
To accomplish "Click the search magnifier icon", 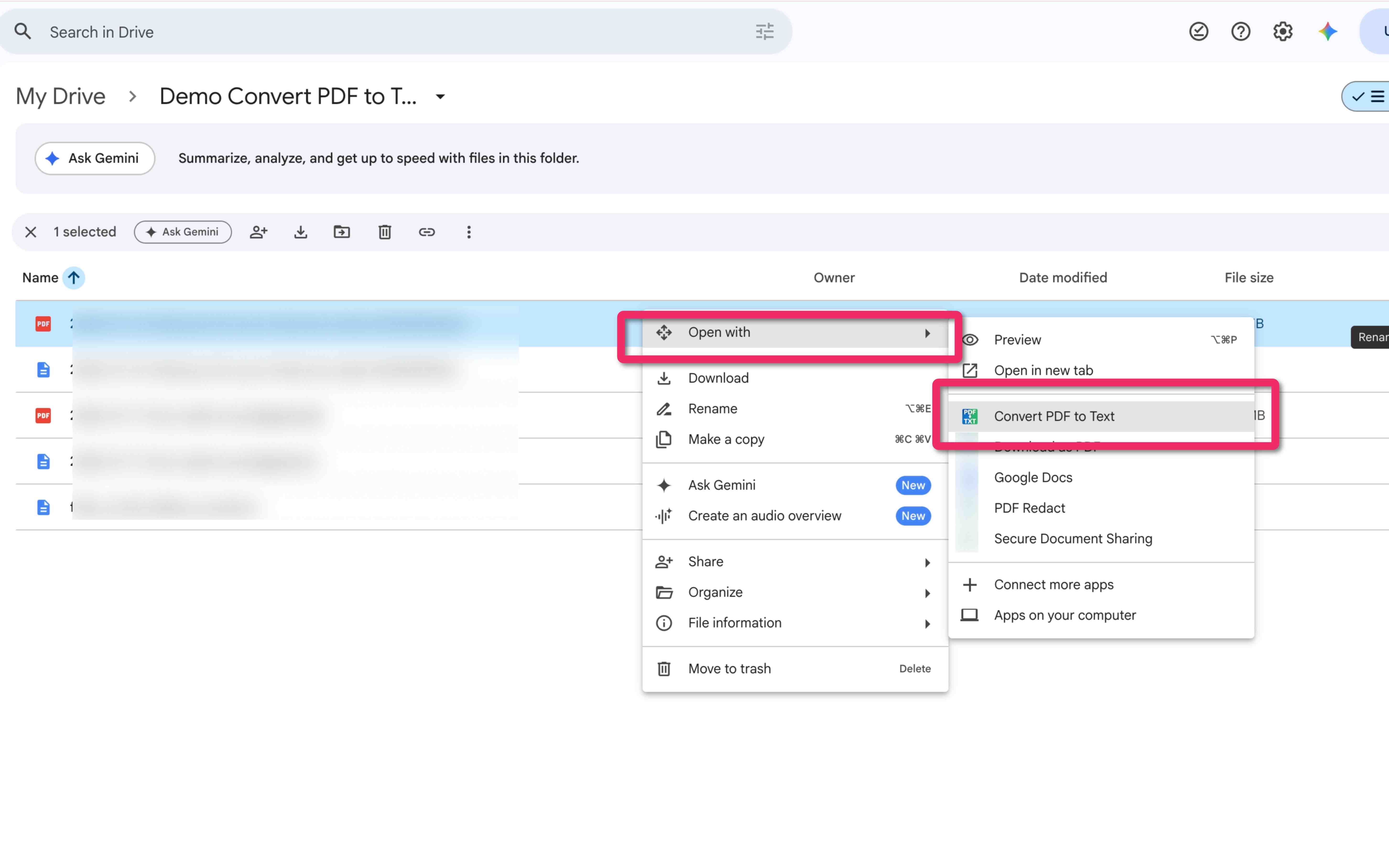I will 22,32.
